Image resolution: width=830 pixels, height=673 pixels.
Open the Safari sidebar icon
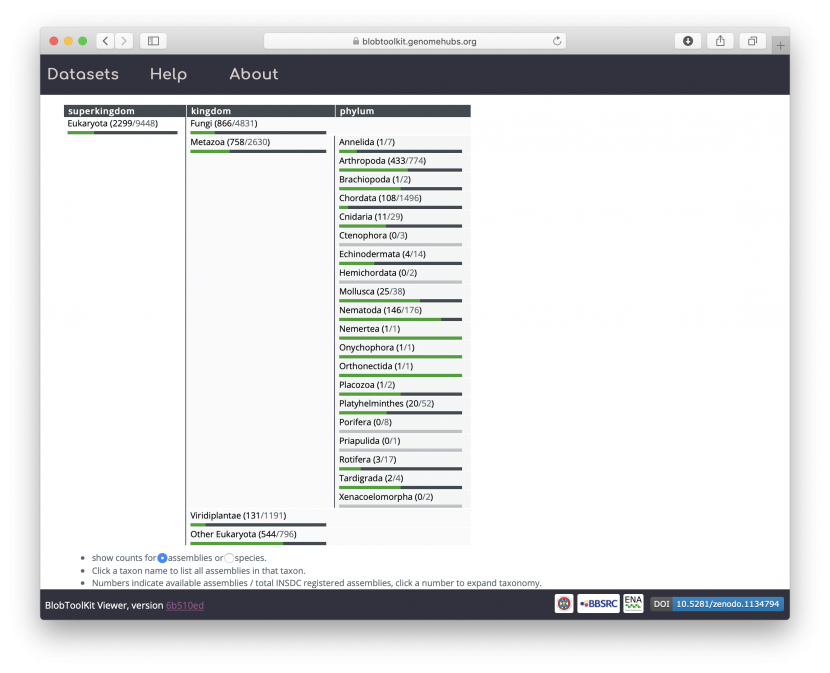point(152,41)
